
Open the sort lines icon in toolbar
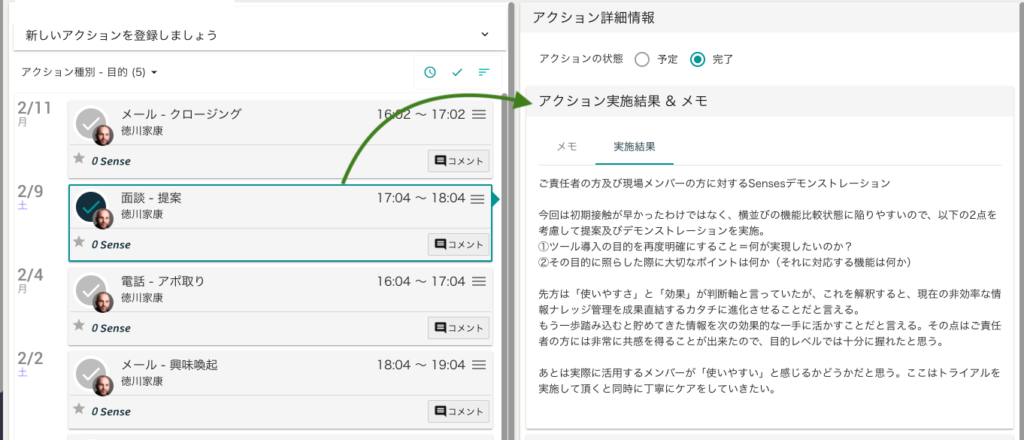[484, 72]
